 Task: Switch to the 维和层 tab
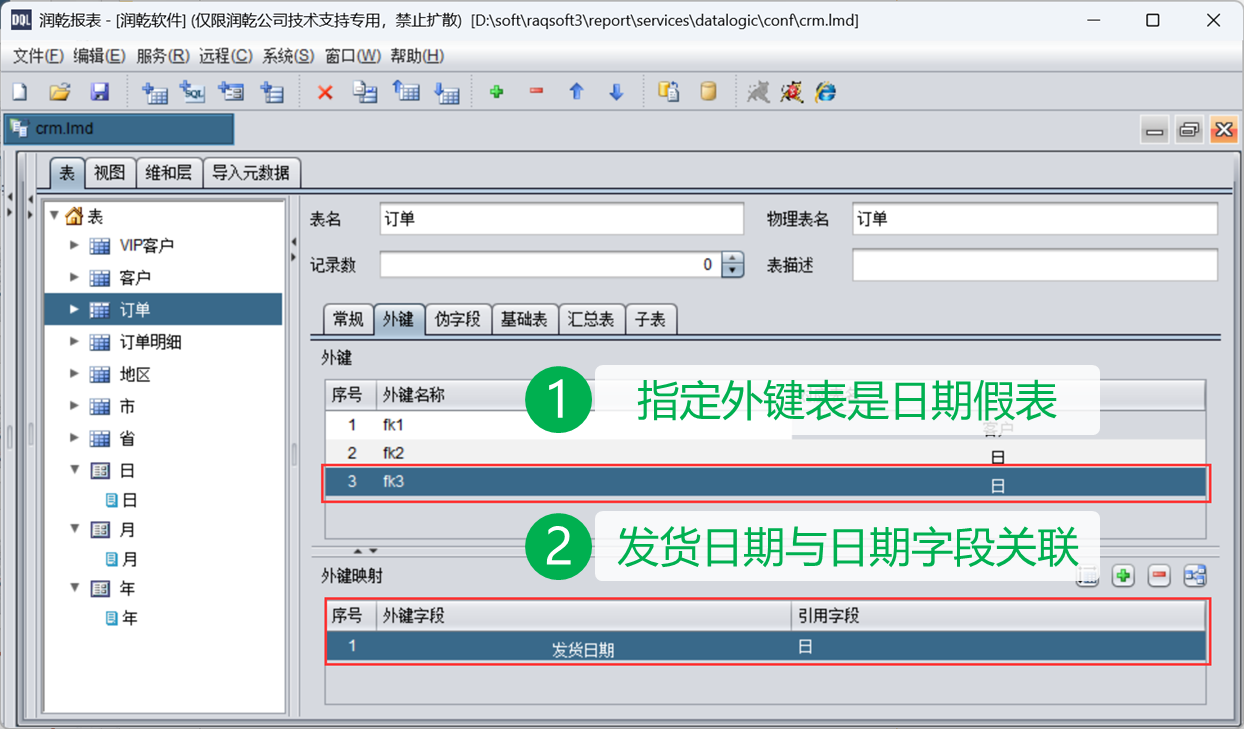(169, 173)
